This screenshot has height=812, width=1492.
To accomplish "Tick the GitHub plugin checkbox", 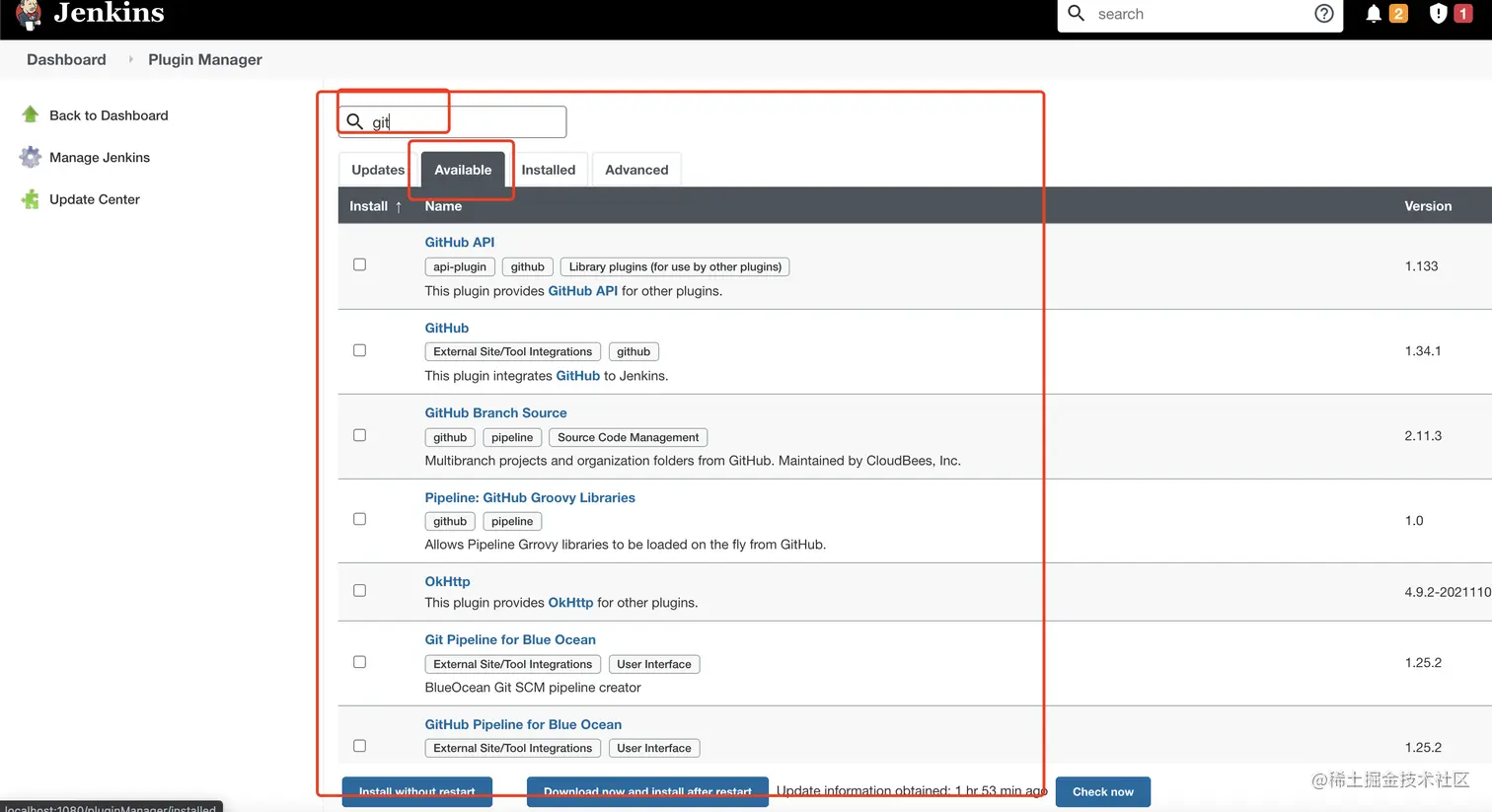I will [360, 350].
